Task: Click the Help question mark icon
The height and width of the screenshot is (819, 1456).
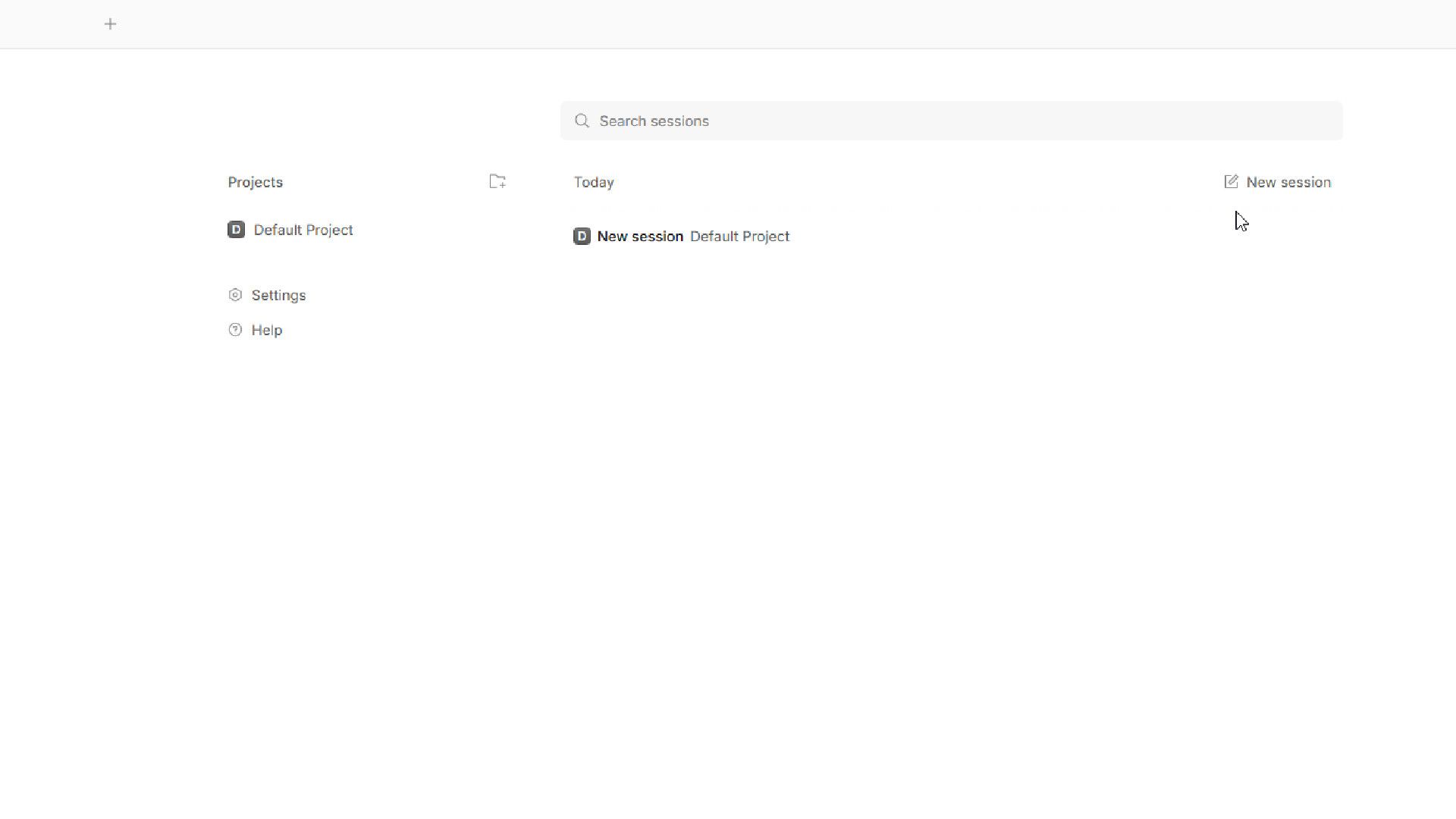Action: pyautogui.click(x=235, y=330)
